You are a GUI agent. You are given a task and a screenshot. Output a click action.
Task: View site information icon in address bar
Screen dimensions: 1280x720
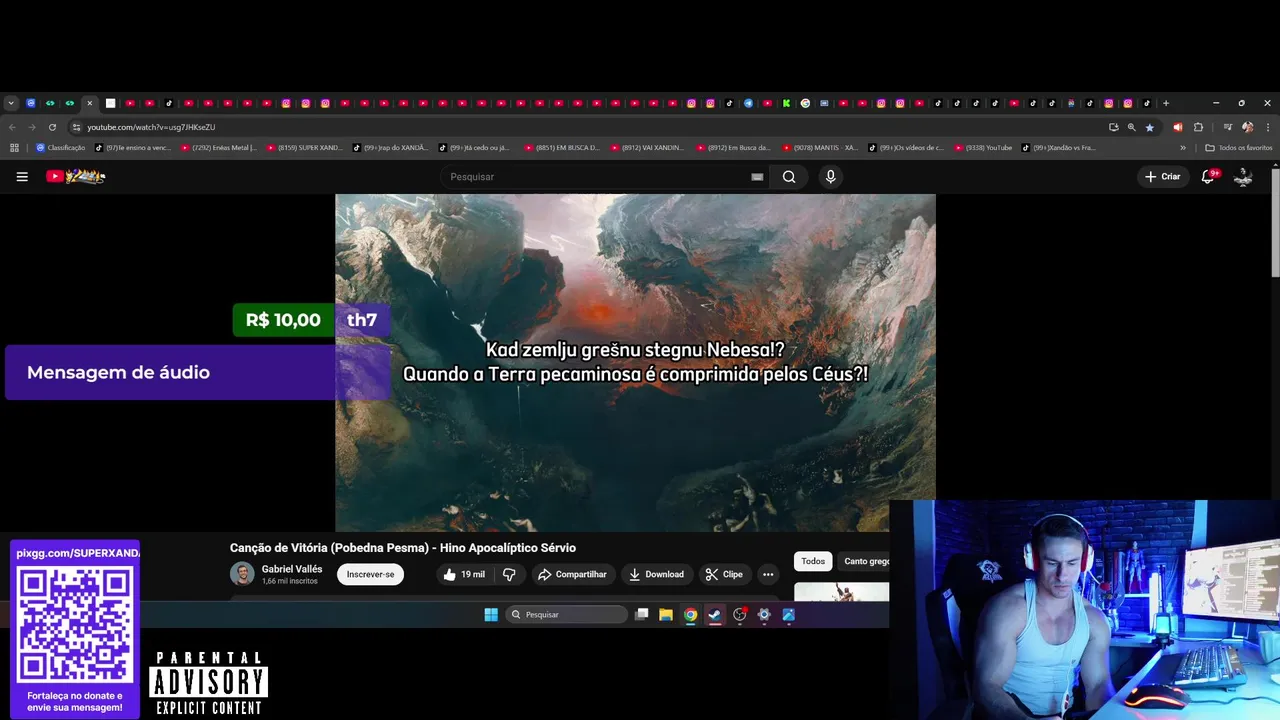[76, 127]
